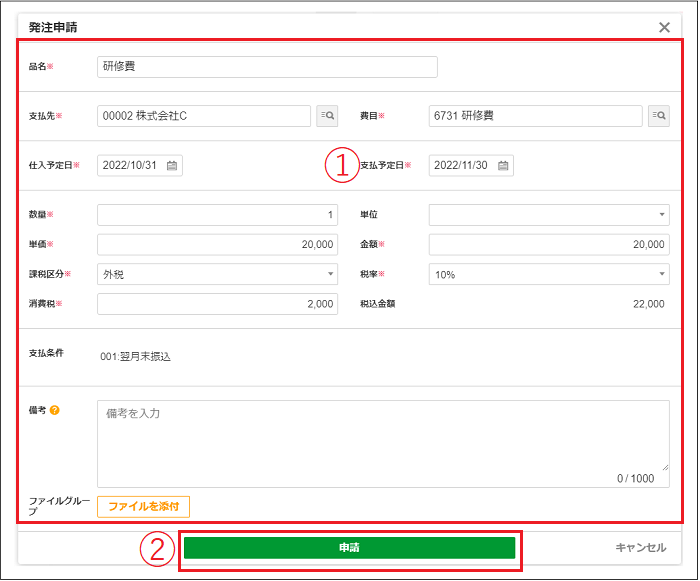Click the 備考 text area
700x581 pixels.
tap(383, 443)
